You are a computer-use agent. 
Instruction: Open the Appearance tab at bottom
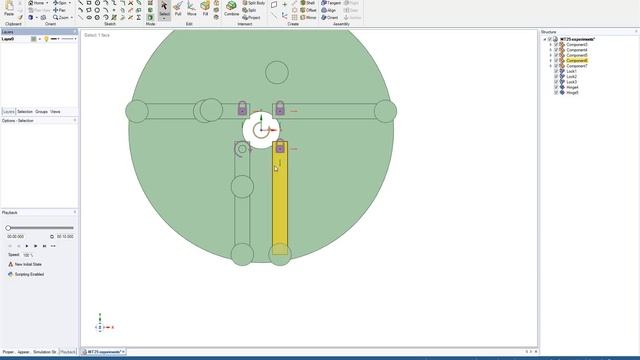tap(23, 352)
